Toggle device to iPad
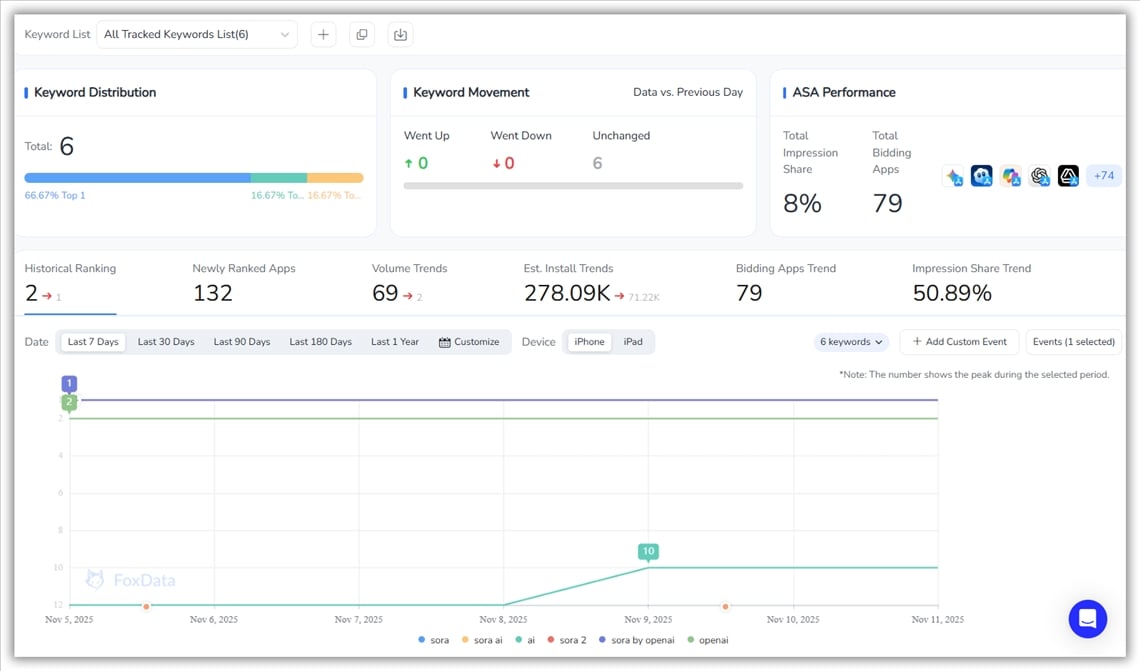The height and width of the screenshot is (671, 1140). click(x=633, y=342)
